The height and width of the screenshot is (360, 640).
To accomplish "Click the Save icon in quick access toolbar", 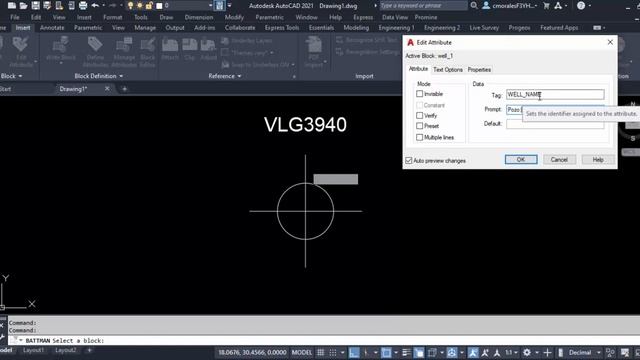I will [36, 6].
